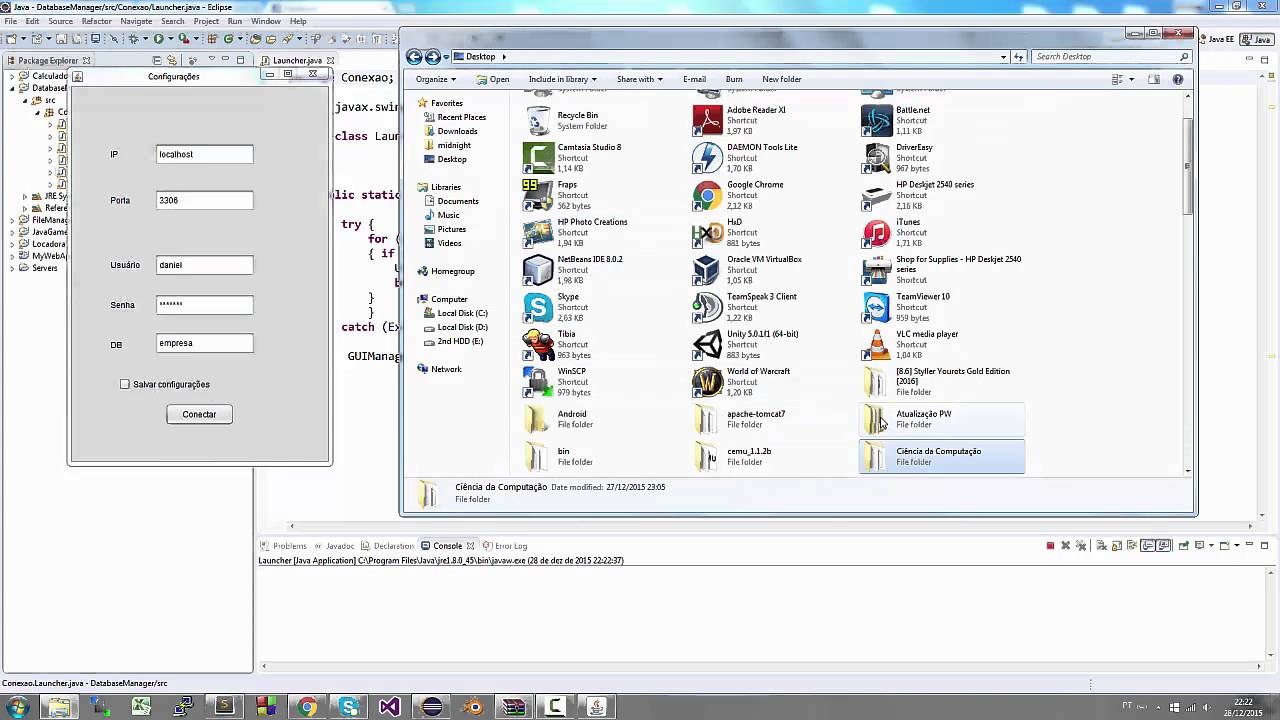The image size is (1280, 720).
Task: Click Skype icon on Windows taskbar
Action: point(348,707)
